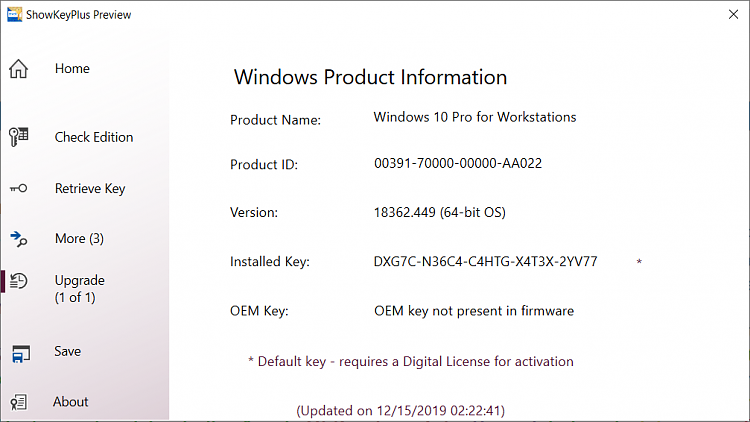The image size is (750, 422).
Task: Go to the Home menu item
Action: [72, 68]
